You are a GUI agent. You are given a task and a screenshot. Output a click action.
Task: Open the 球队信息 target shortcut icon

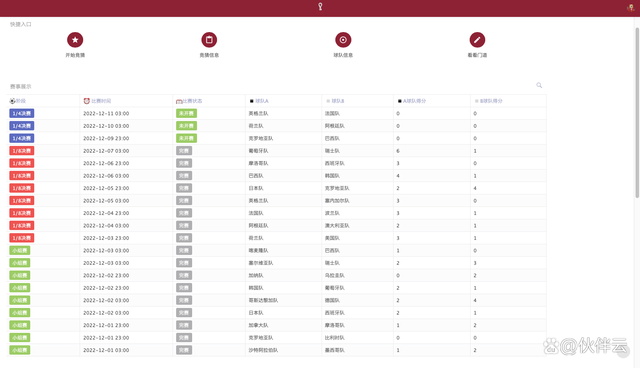point(343,40)
